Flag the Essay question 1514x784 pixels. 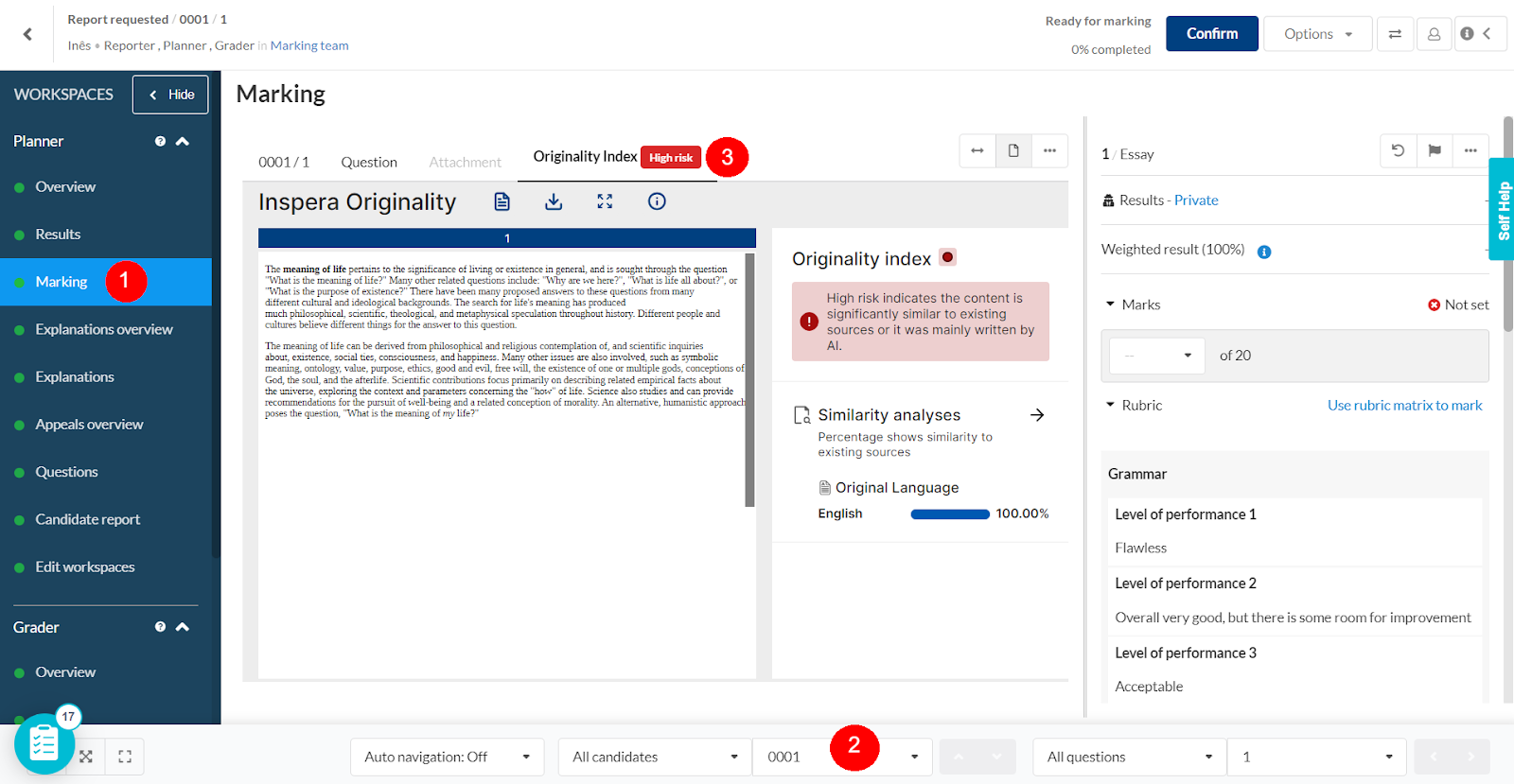click(x=1435, y=150)
